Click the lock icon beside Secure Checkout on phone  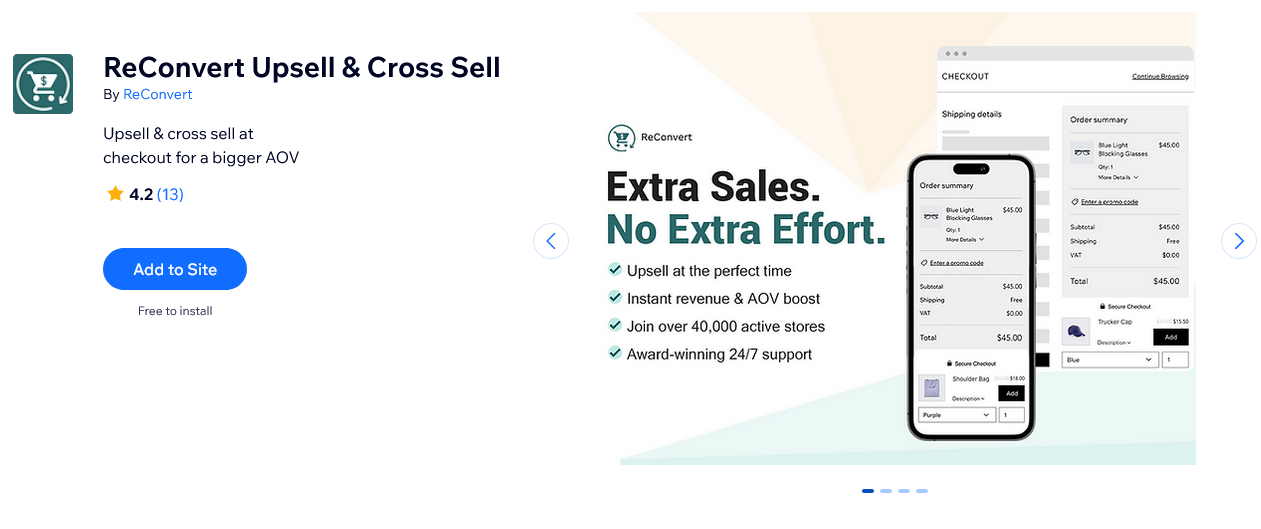pyautogui.click(x=949, y=363)
